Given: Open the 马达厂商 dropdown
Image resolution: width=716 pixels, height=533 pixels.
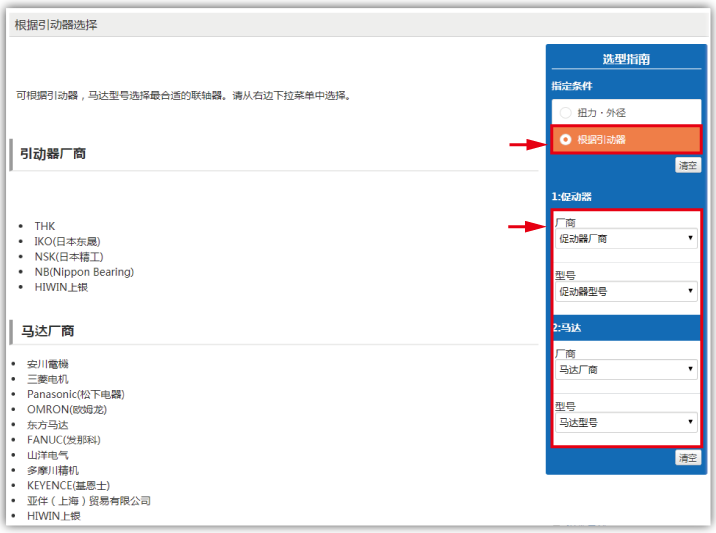Looking at the screenshot, I should tap(626, 369).
